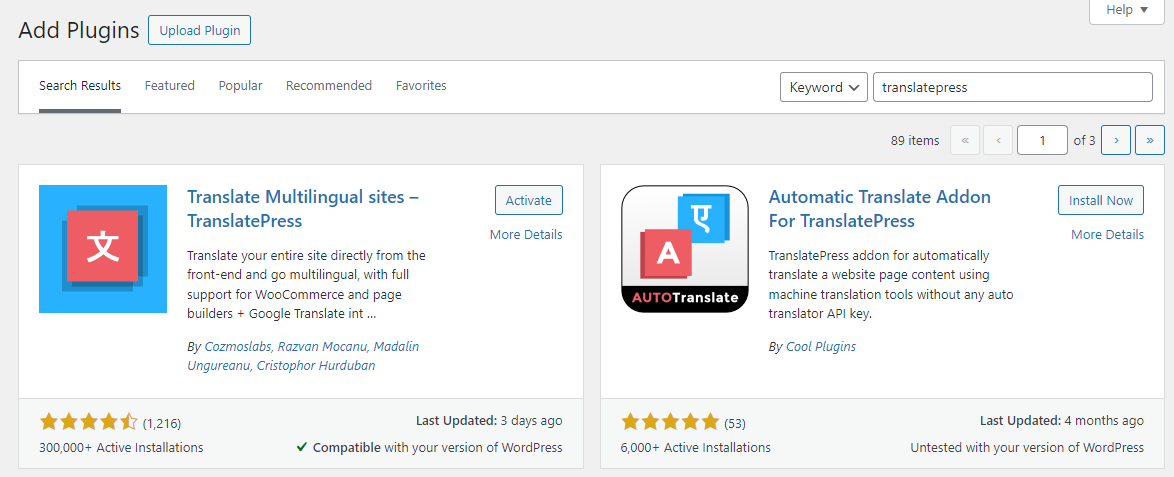
Task: Click the TranslatePress plugin icon
Action: 103,249
